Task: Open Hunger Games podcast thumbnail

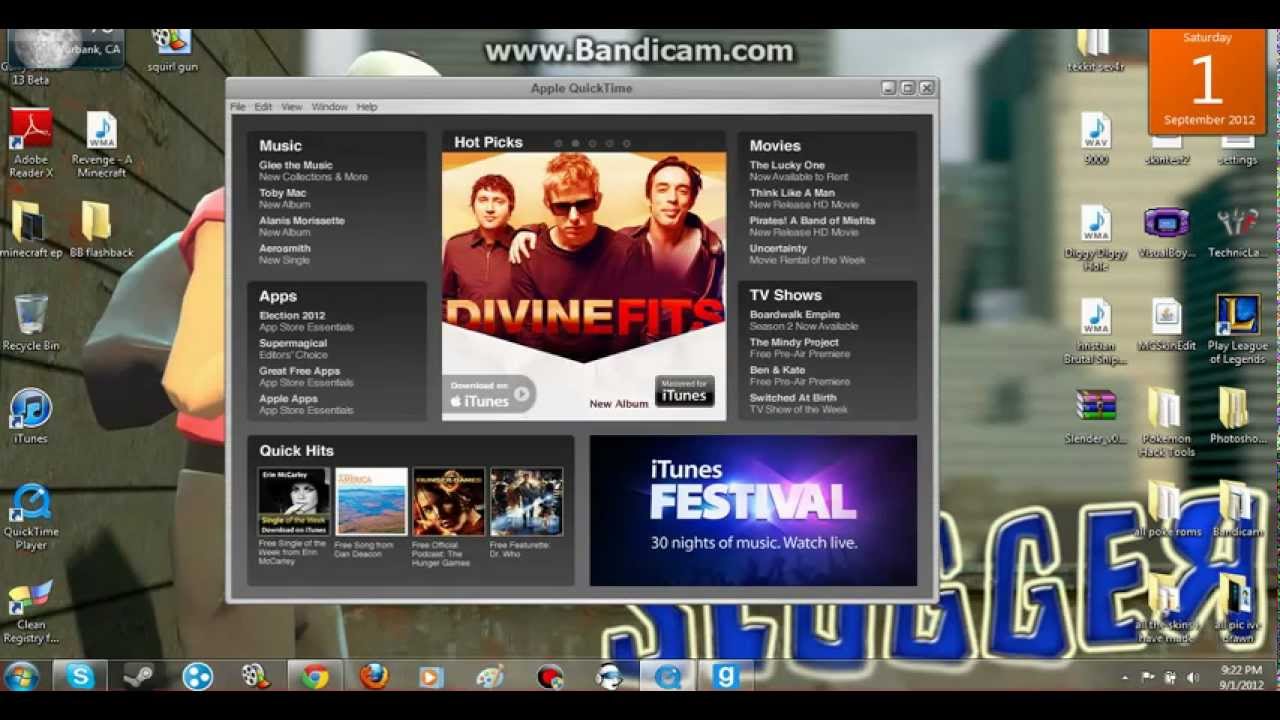Action: tap(449, 502)
